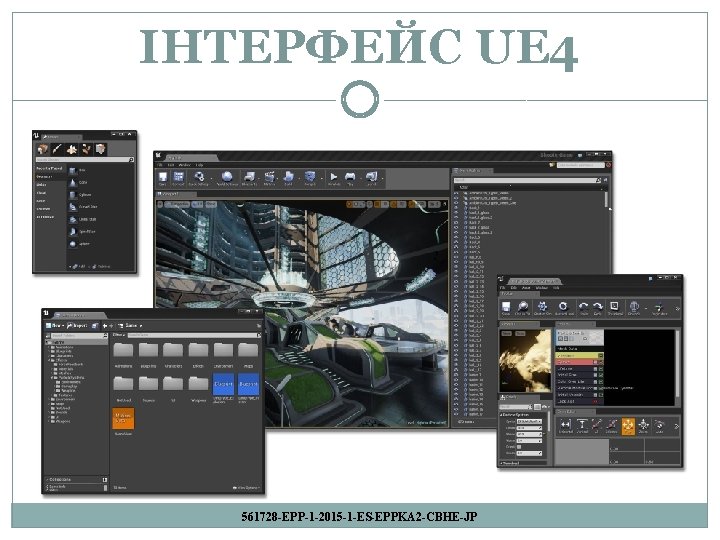Click back arrow in Content Browser

click(105, 326)
